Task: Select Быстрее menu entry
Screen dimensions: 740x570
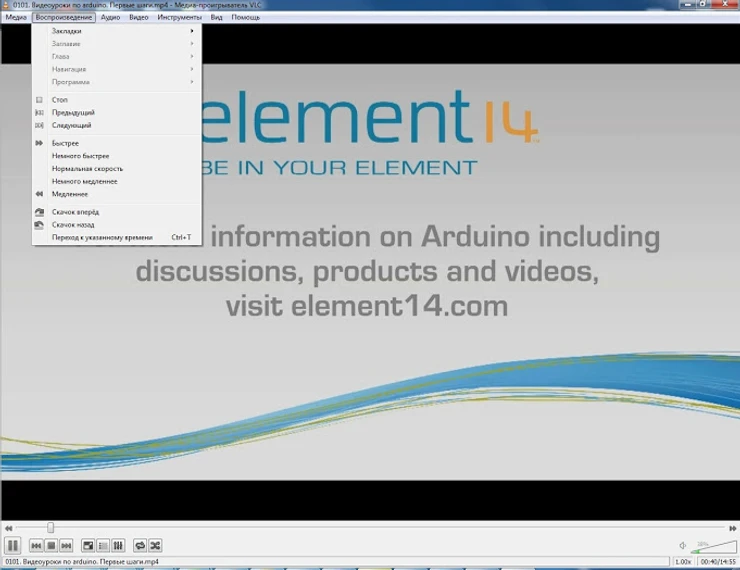Action: 117,143
